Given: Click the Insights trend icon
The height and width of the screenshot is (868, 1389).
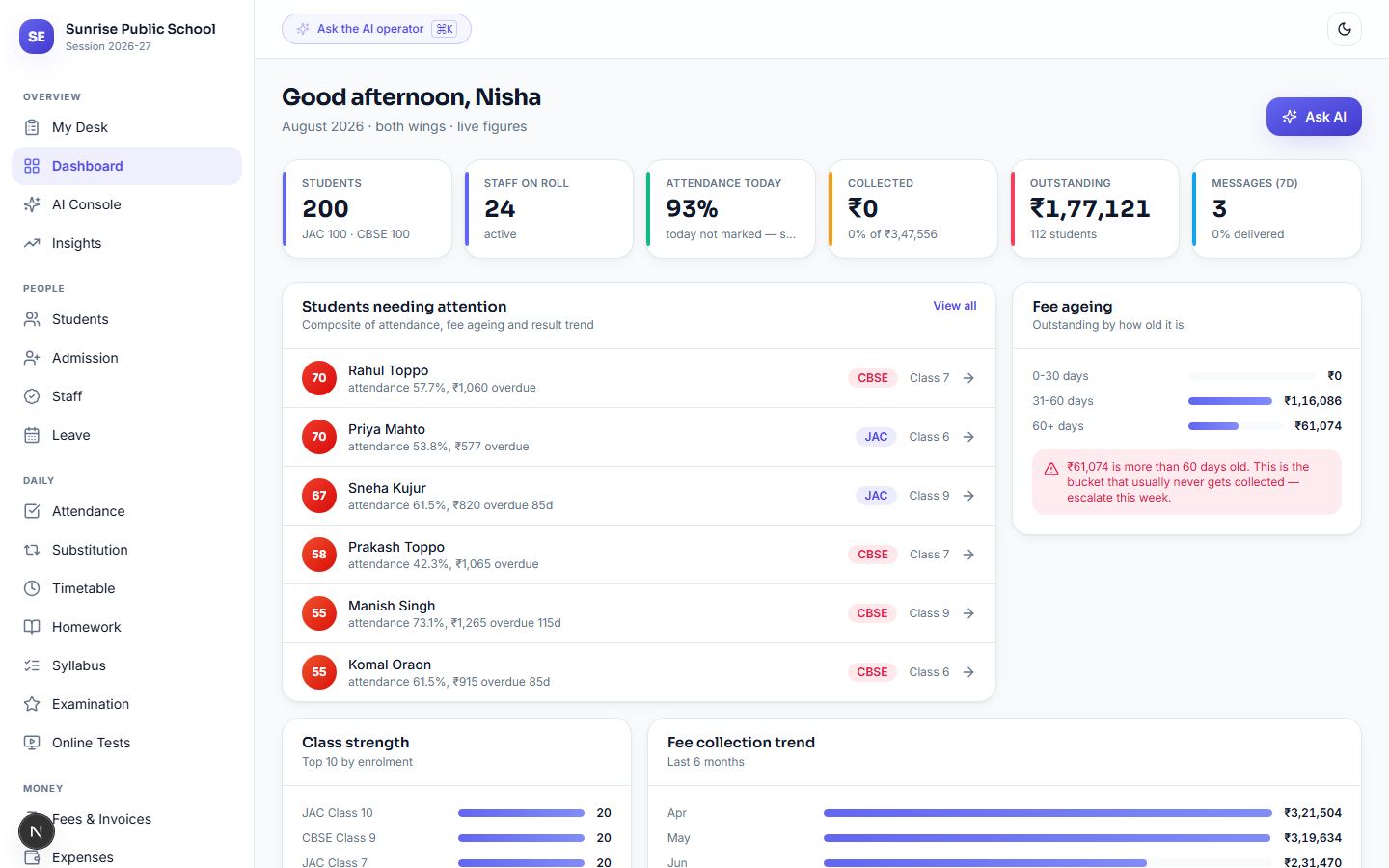Looking at the screenshot, I should coord(32,243).
